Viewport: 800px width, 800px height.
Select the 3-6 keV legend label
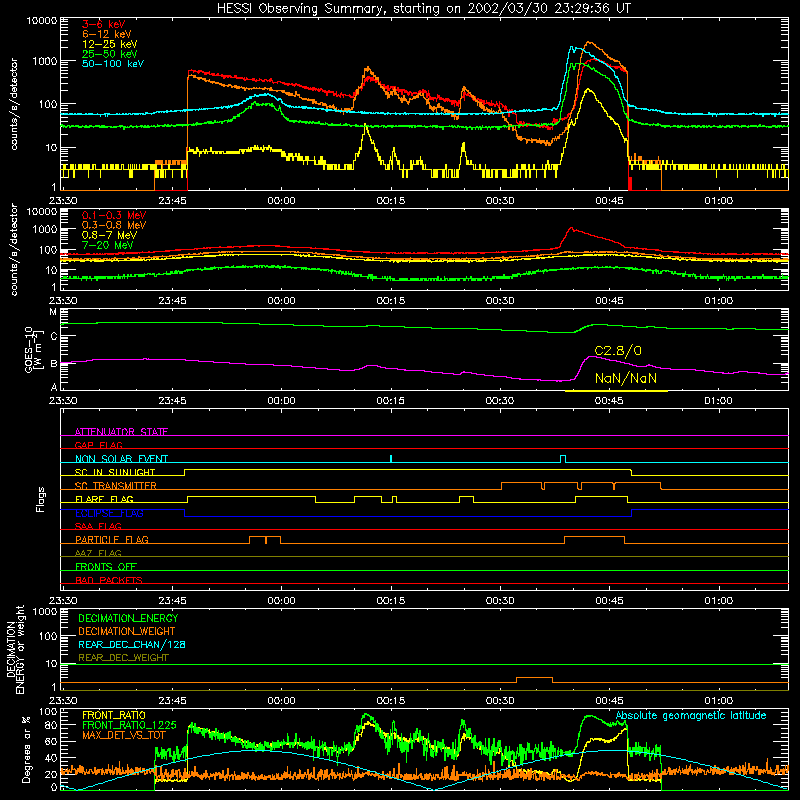(x=103, y=24)
